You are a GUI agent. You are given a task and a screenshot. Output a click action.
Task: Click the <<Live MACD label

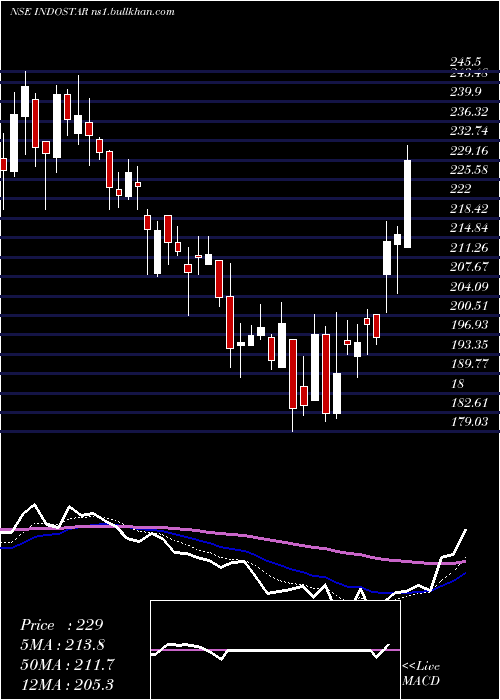click(421, 674)
